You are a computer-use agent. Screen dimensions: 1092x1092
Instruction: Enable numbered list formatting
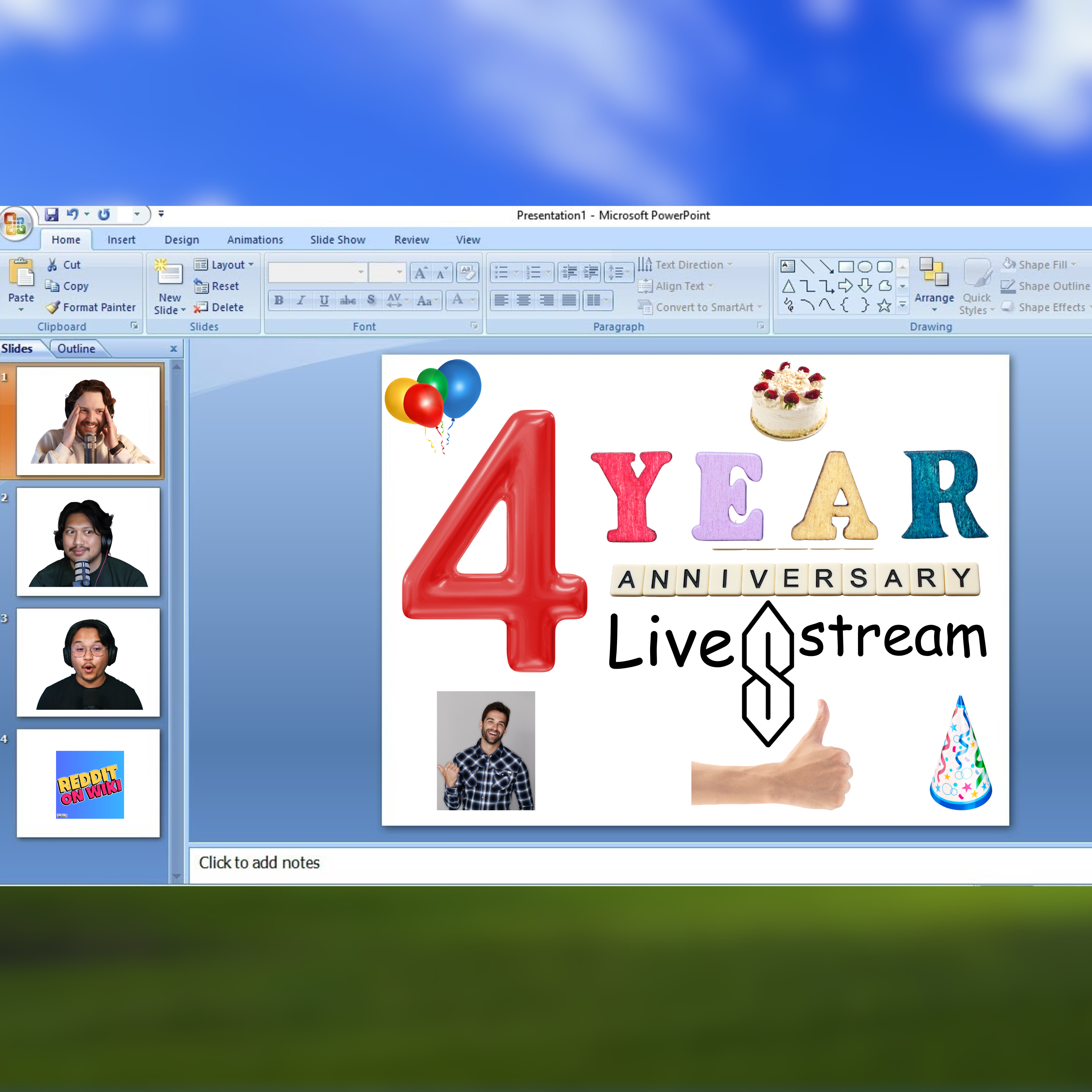coord(534,271)
